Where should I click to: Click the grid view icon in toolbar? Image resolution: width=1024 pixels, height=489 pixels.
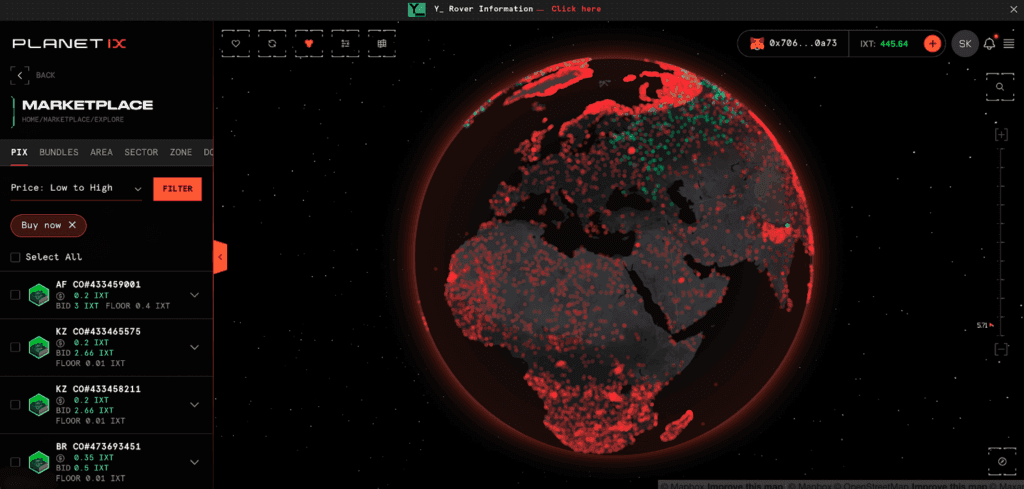pyautogui.click(x=381, y=44)
